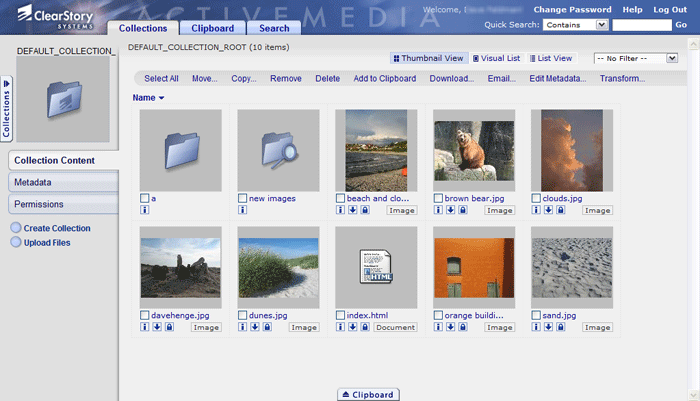Click Create Collection icon in sidebar
Viewport: 700px width, 401px height.
(16, 228)
